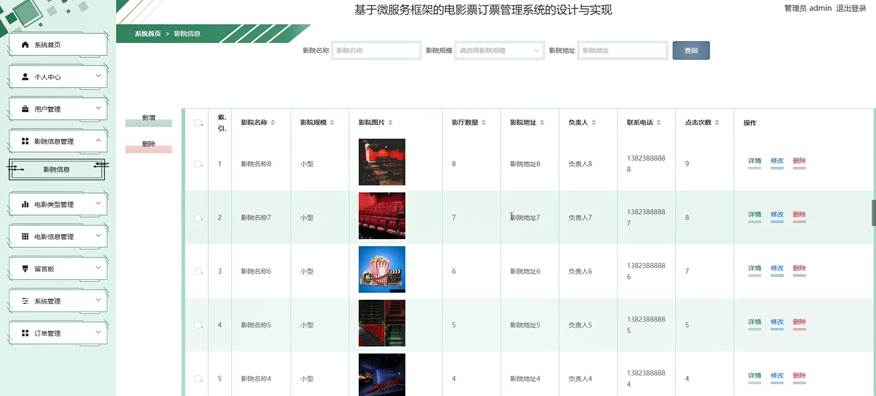Viewport: 876px width, 396px height.
Task: Click the bar chart icon in 电影类型管理
Action: 25,204
